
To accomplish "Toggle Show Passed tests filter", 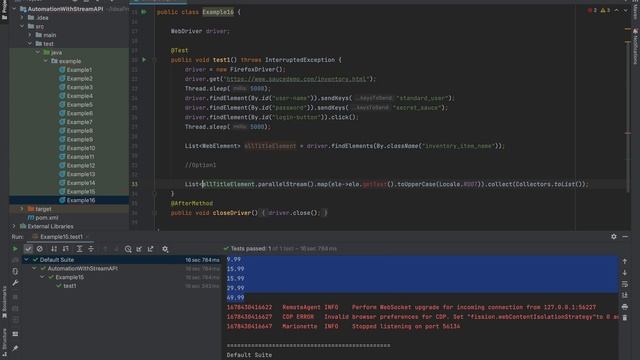I will click(28, 249).
